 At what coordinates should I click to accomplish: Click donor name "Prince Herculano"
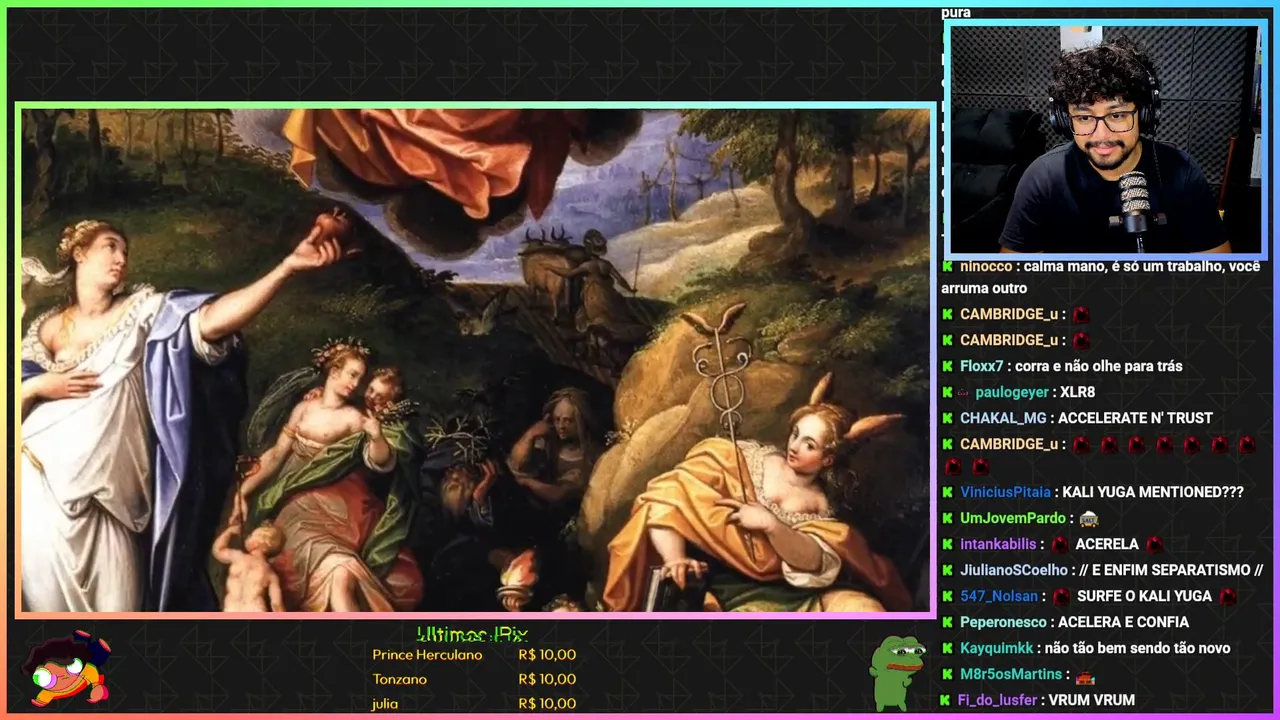tap(427, 655)
